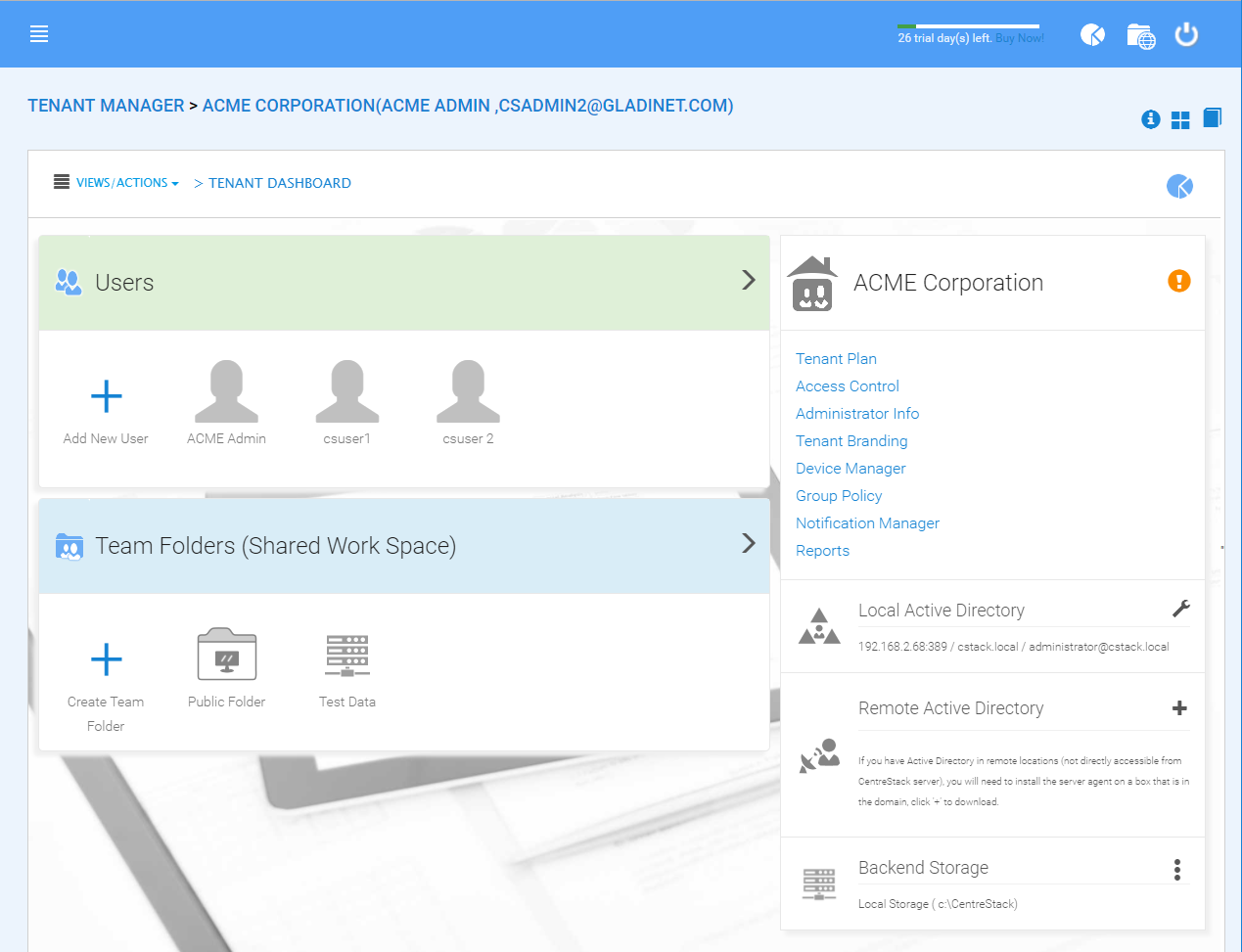Click the Users panel title
Viewport: 1242px width, 952px height.
tap(124, 283)
